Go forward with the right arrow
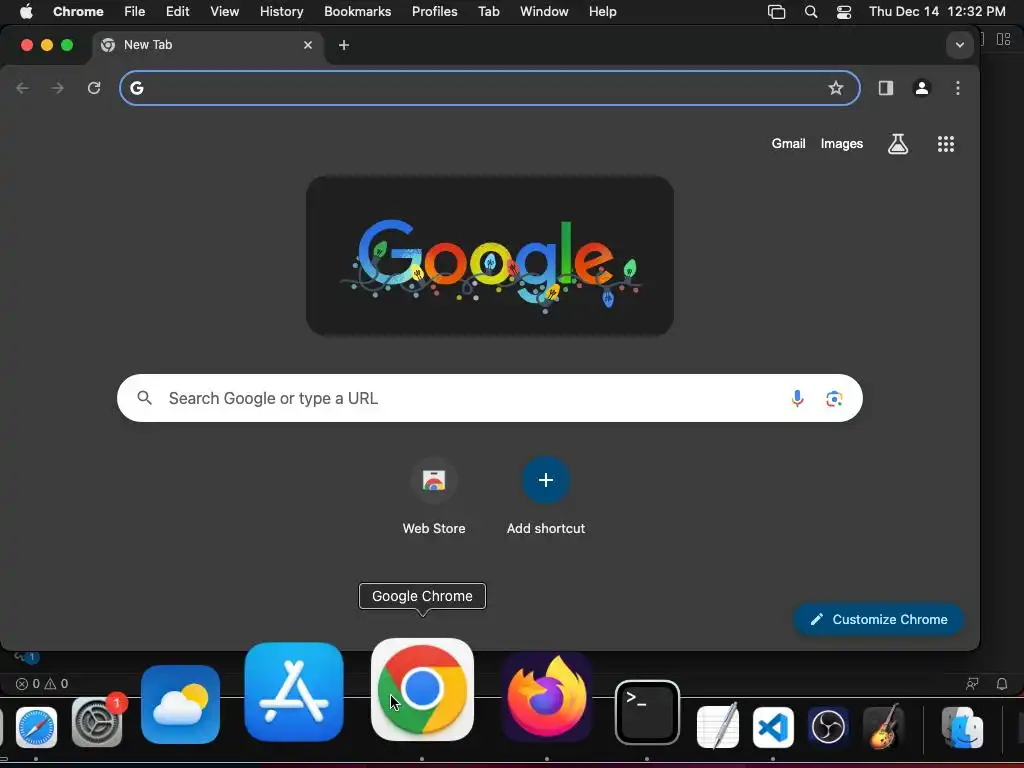This screenshot has height=768, width=1024. (x=58, y=88)
